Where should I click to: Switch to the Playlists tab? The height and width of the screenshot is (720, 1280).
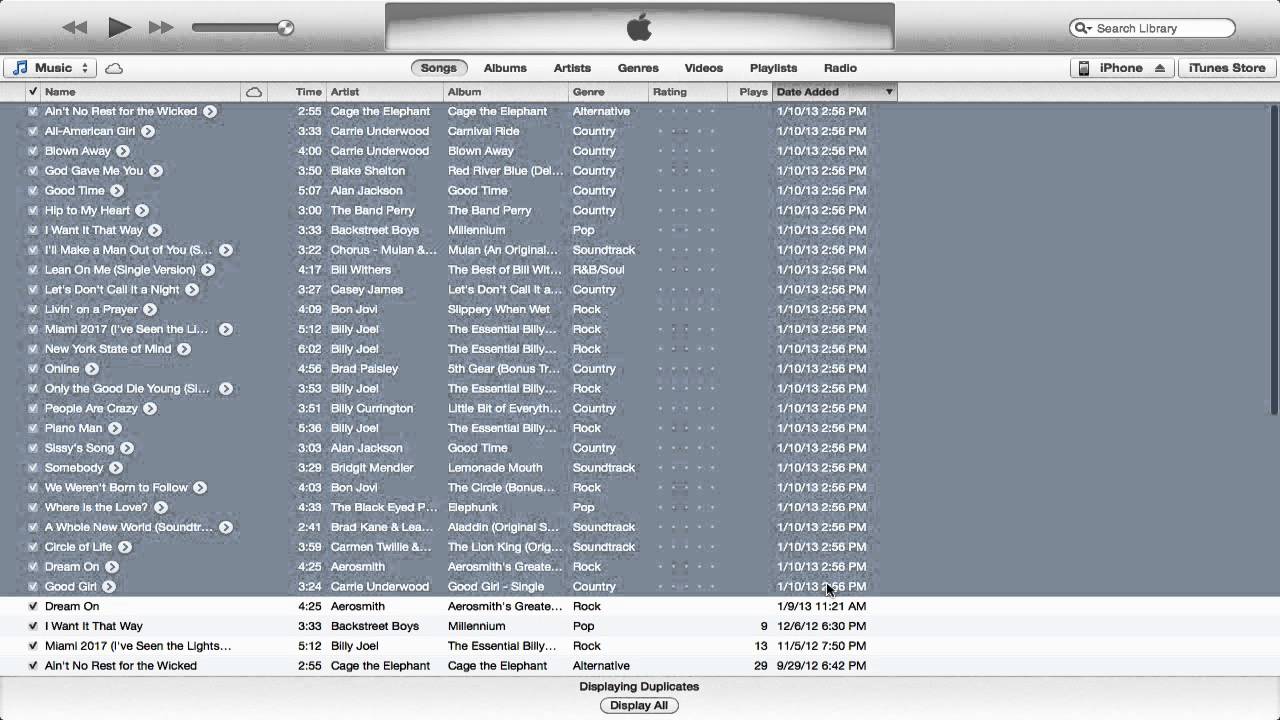click(773, 68)
